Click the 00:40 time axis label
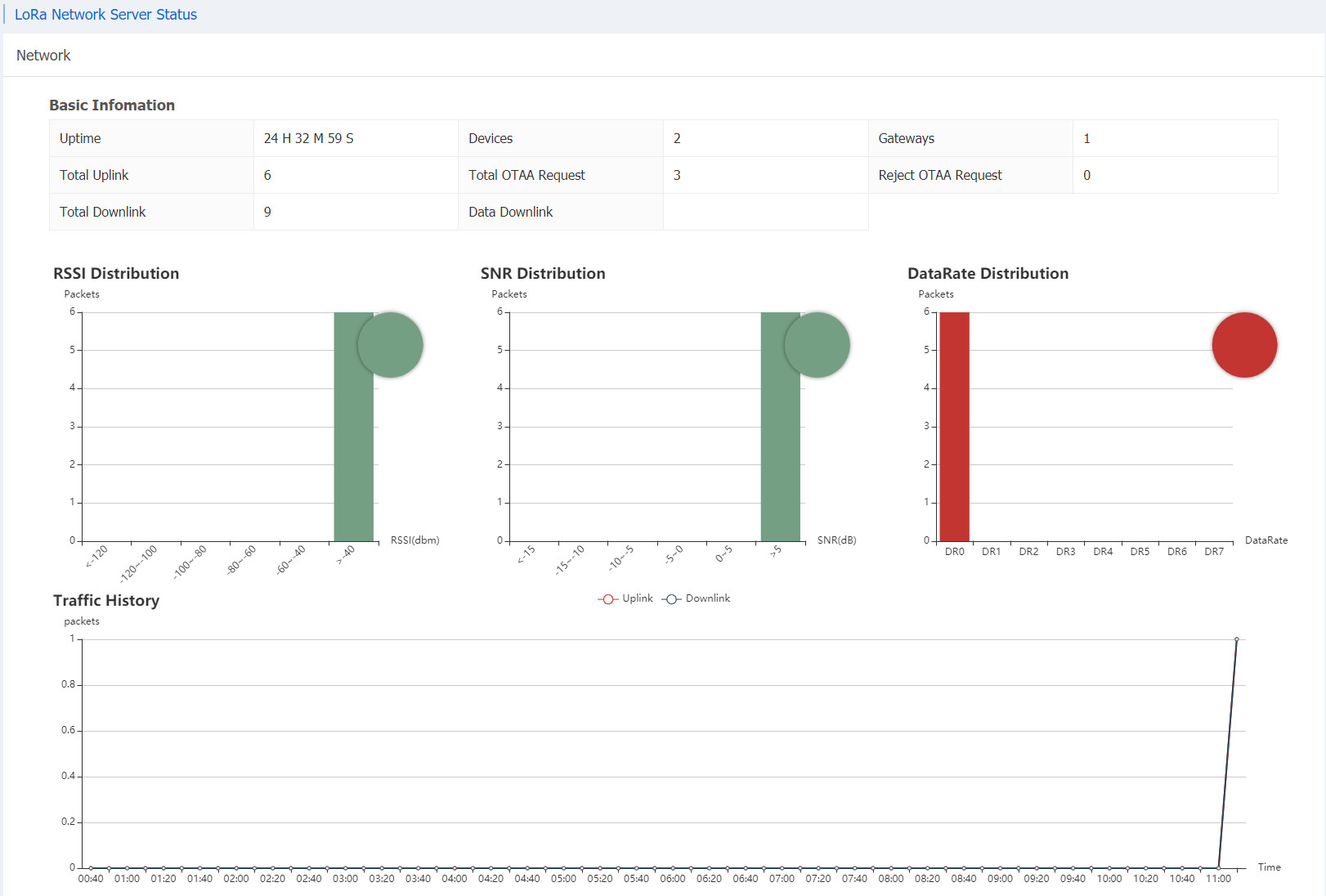This screenshot has height=896, width=1326. pos(91,879)
